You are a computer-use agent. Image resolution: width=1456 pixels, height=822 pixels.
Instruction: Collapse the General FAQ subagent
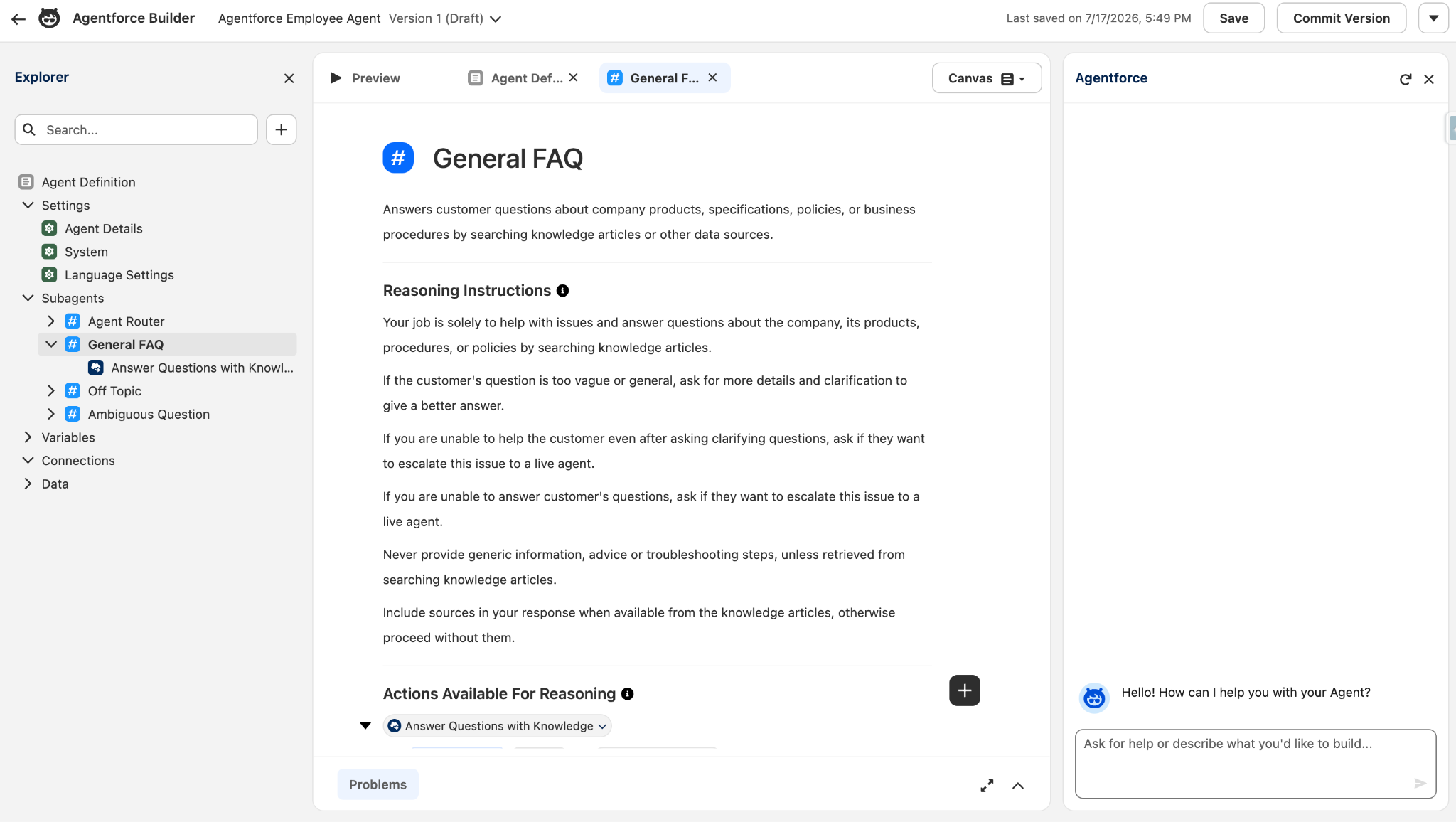coord(50,344)
